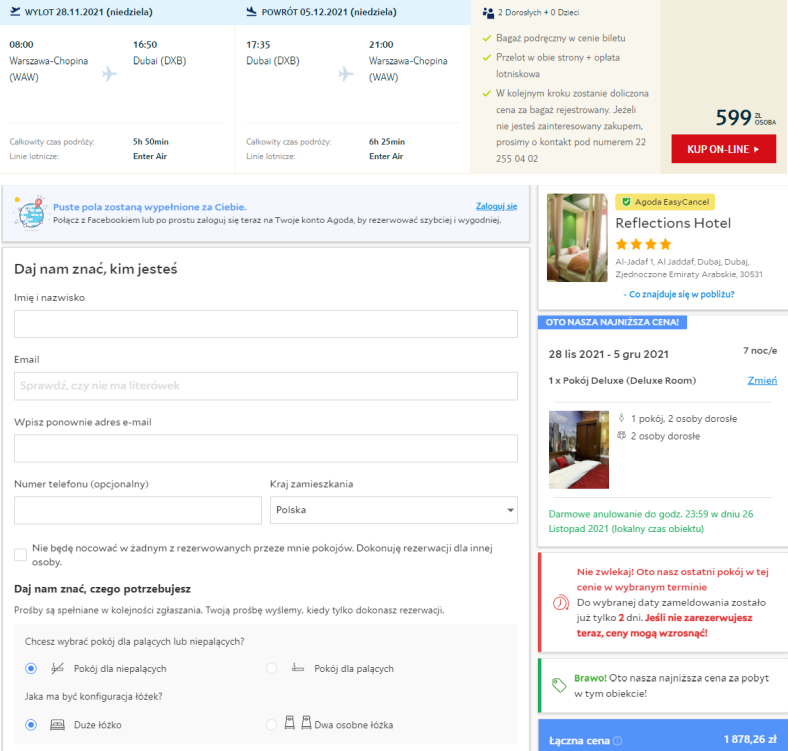788x751 pixels.
Task: Click the guests icon beside '2 osoby dorosłe'
Action: [622, 435]
